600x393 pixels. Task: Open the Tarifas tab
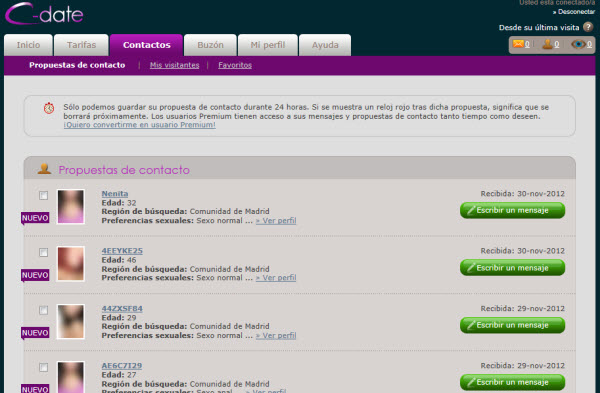[x=81, y=45]
